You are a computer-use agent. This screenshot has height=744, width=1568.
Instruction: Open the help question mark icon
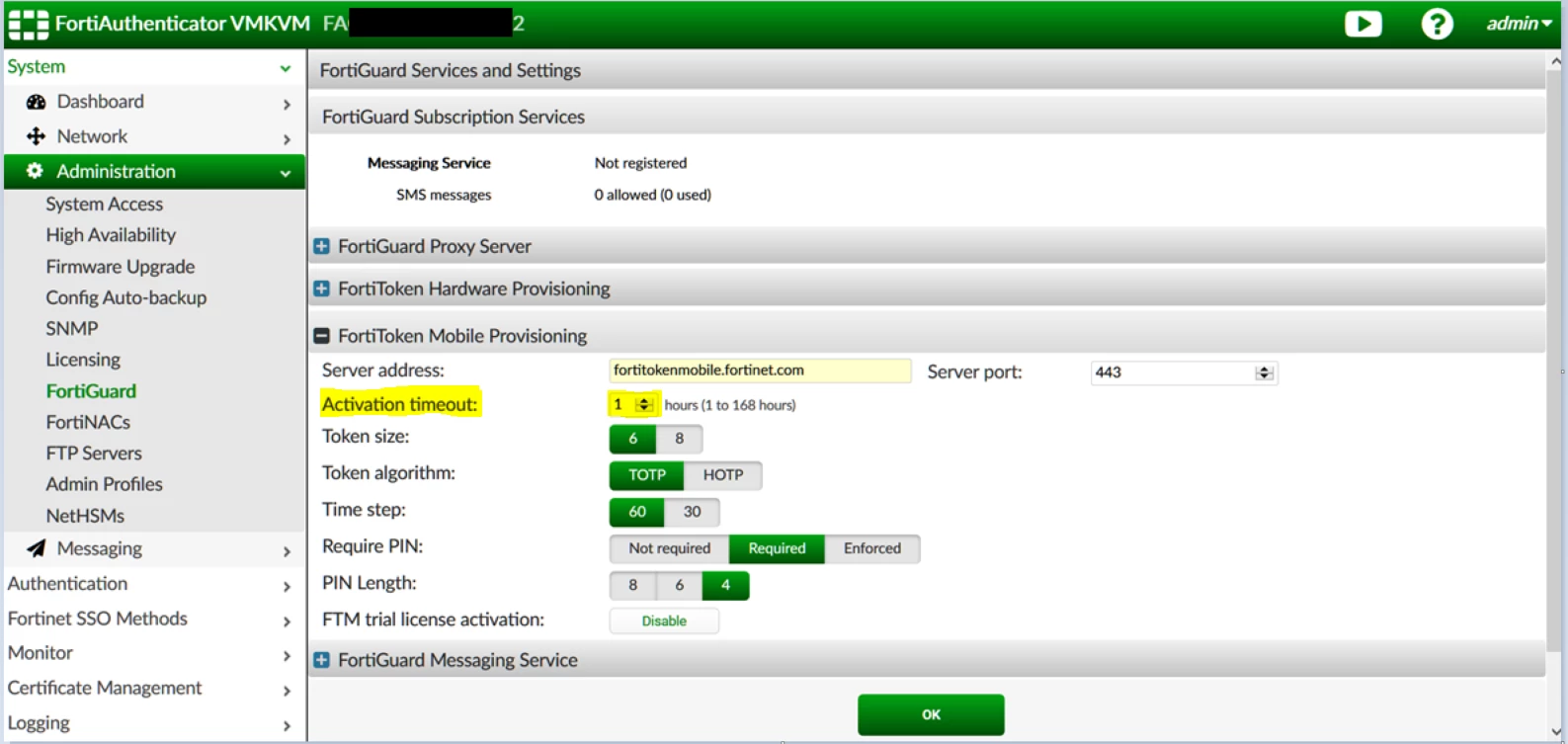point(1437,24)
